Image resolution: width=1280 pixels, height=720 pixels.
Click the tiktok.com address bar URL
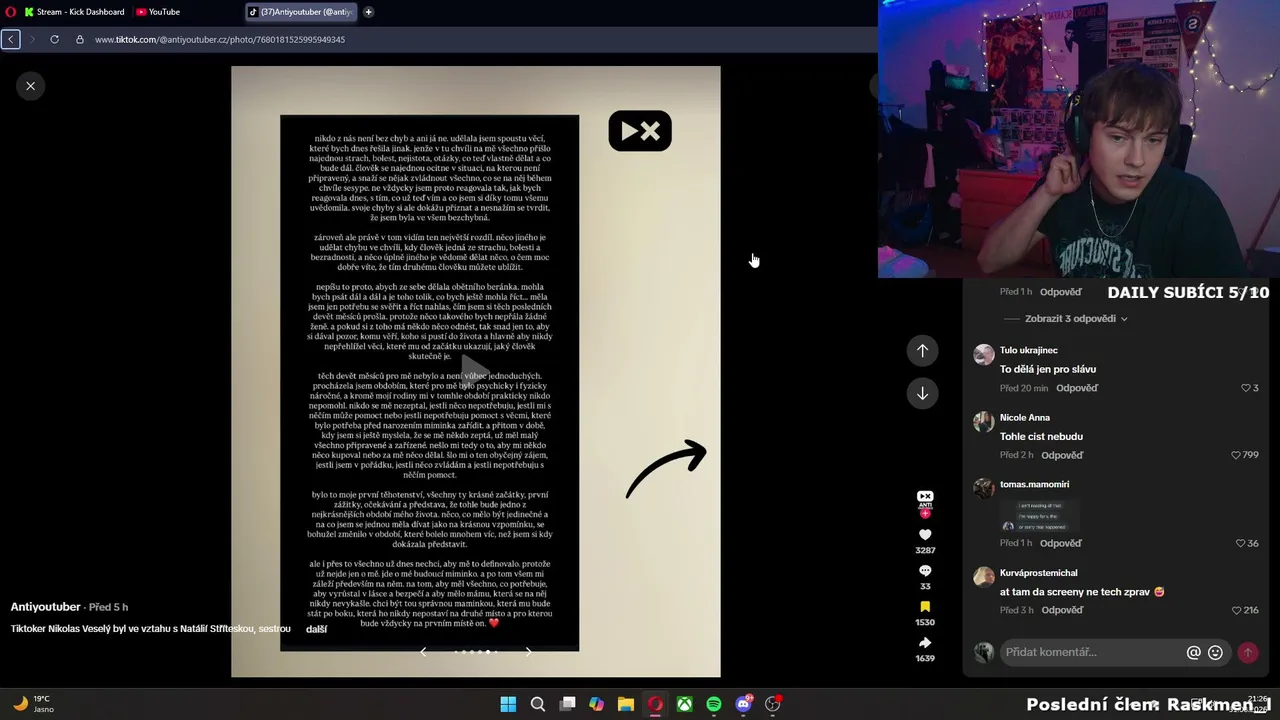click(x=220, y=39)
